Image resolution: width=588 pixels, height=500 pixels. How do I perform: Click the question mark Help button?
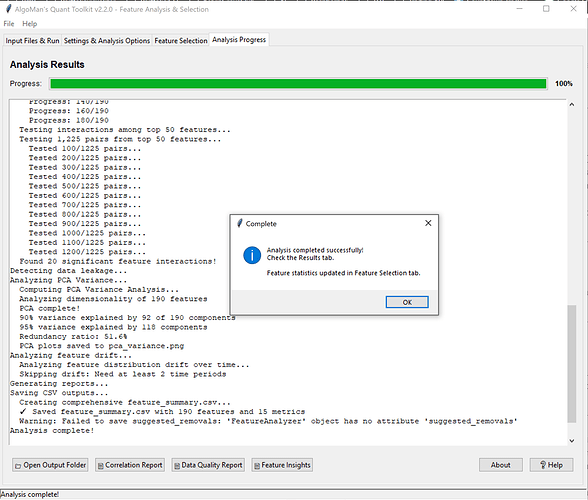pyautogui.click(x=551, y=465)
